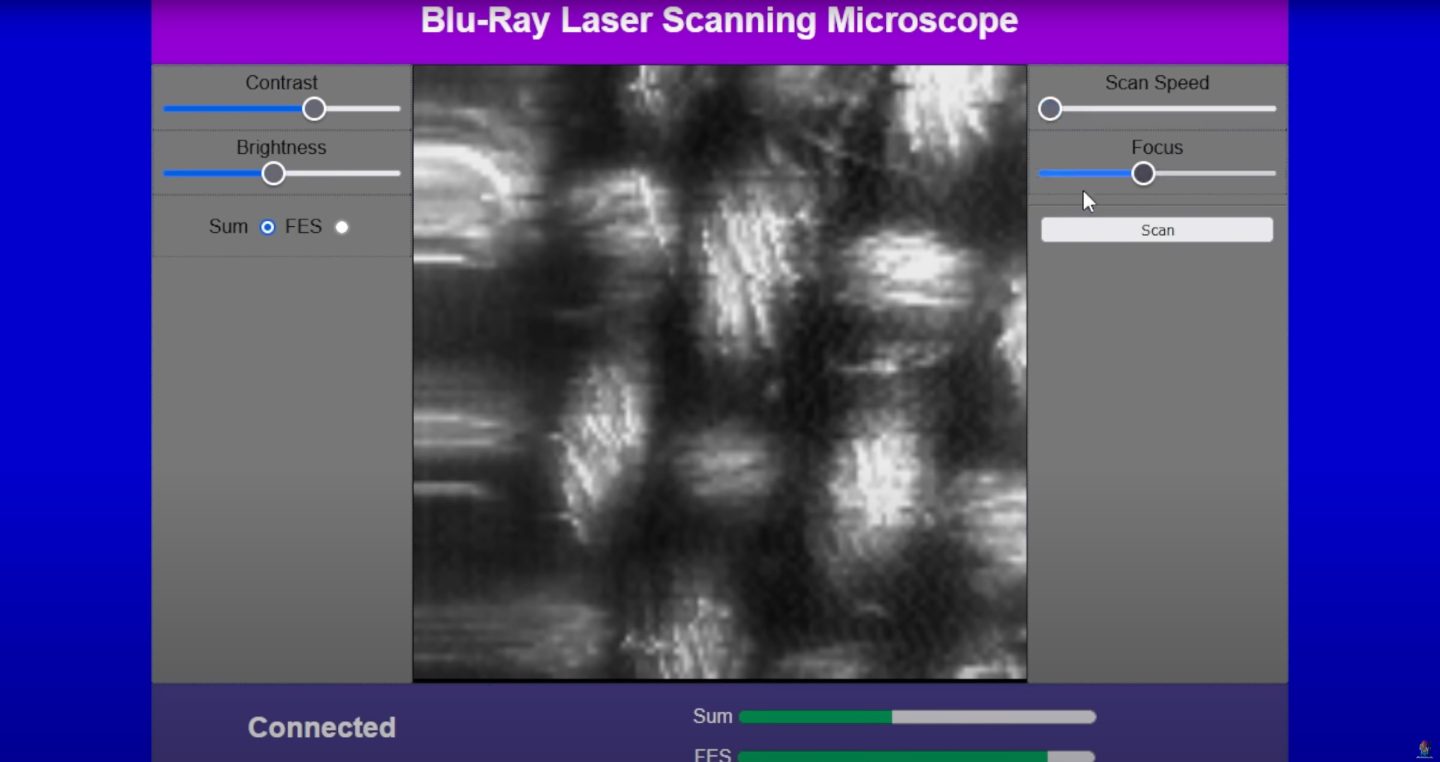Click the Focus panel heading

point(1157,147)
